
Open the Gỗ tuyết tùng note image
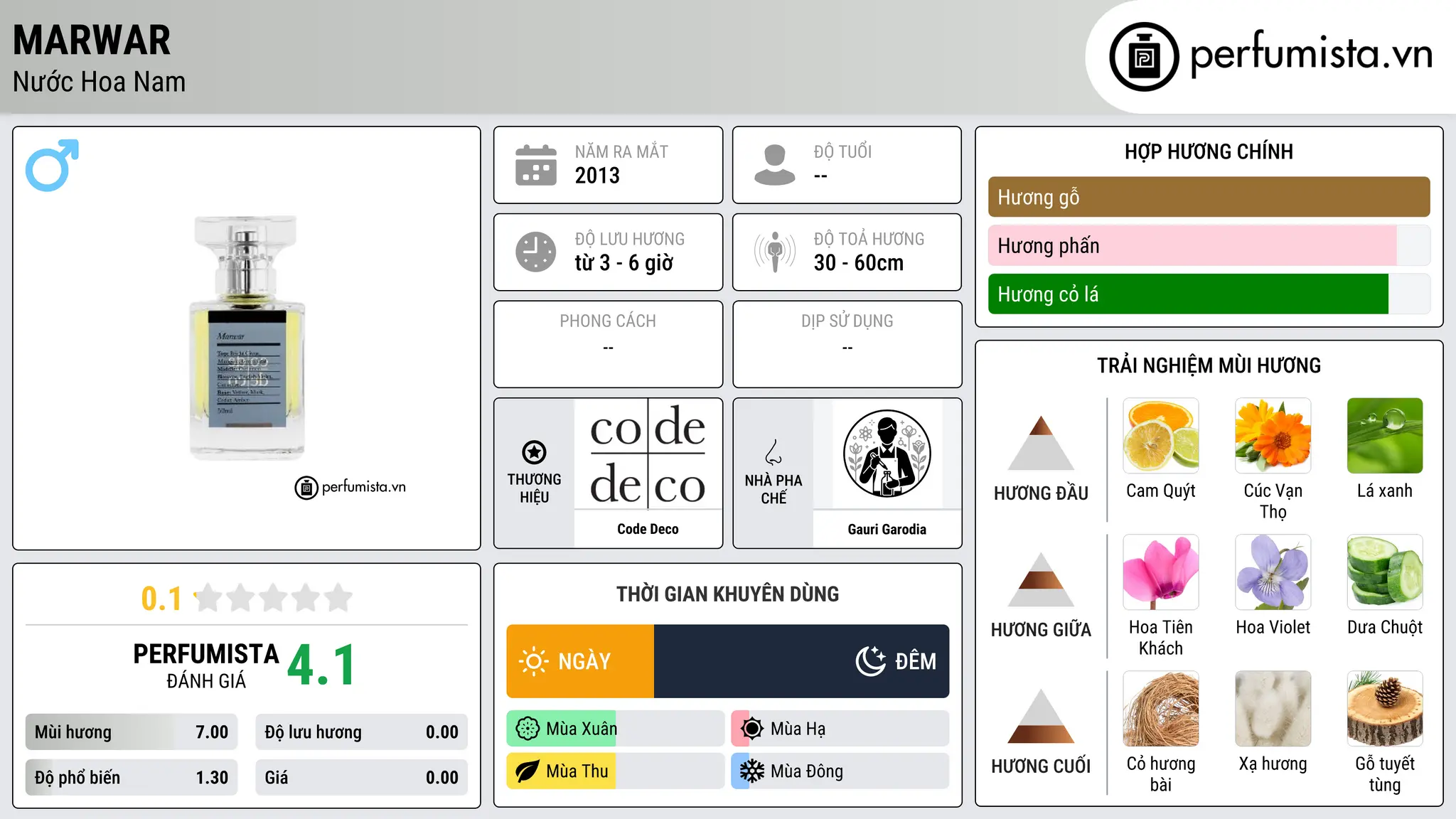[x=1385, y=709]
